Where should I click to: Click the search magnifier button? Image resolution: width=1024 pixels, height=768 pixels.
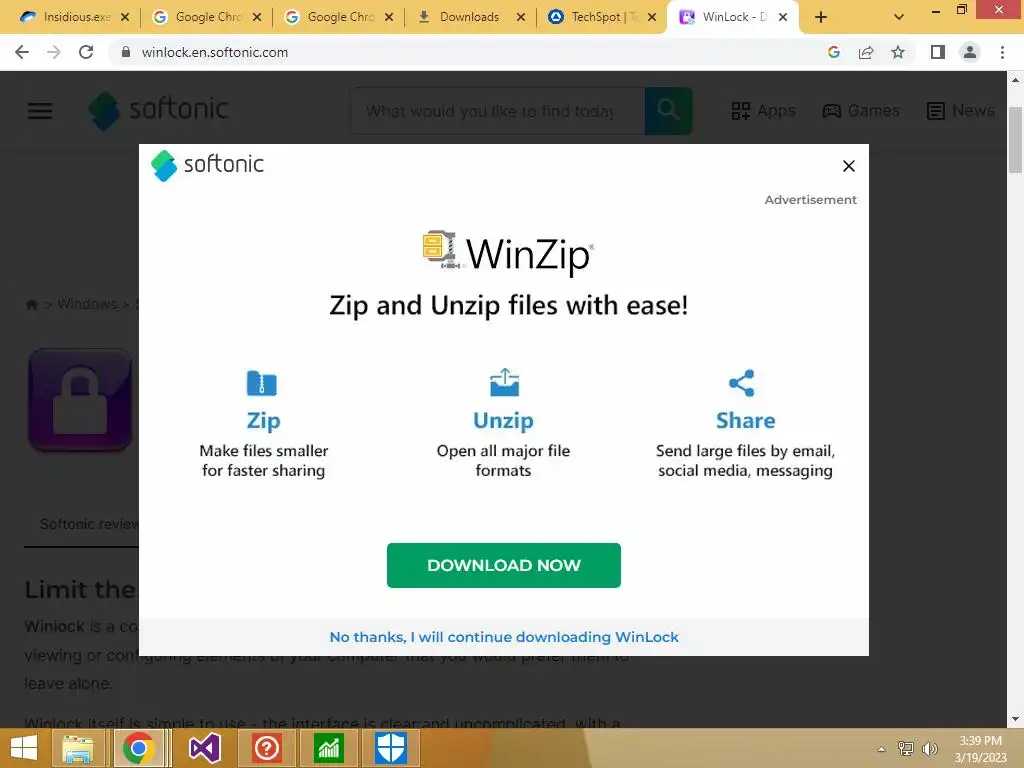(668, 110)
